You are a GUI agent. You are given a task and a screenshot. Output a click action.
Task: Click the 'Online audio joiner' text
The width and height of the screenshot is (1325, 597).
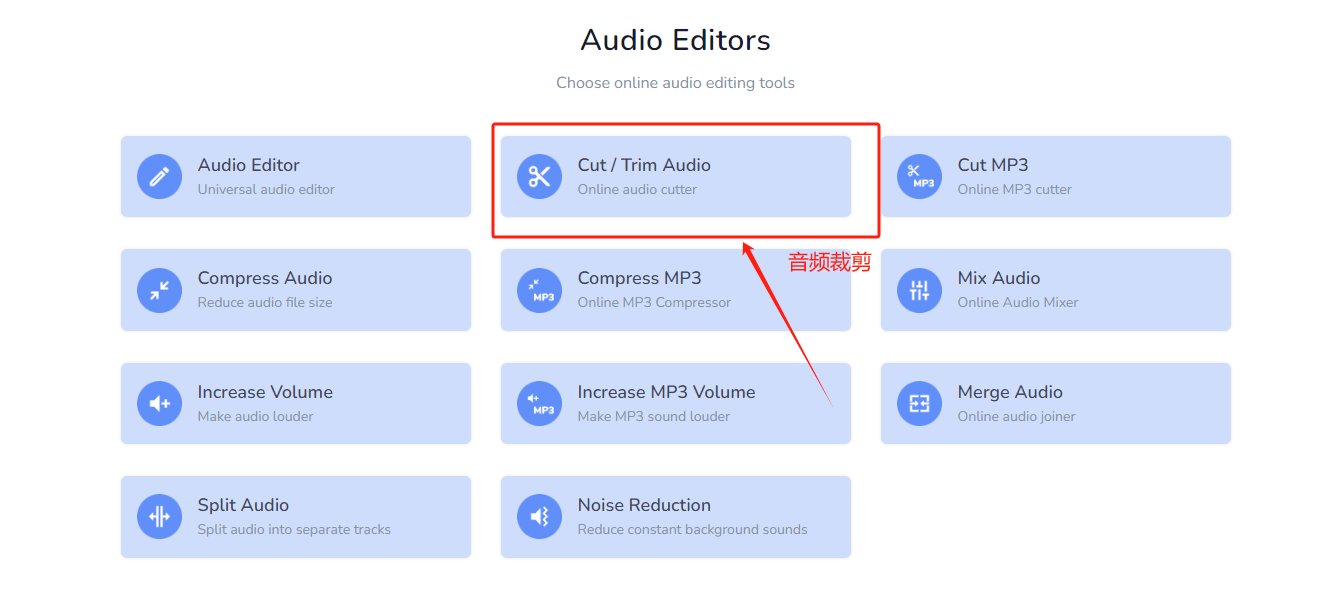(x=1017, y=416)
